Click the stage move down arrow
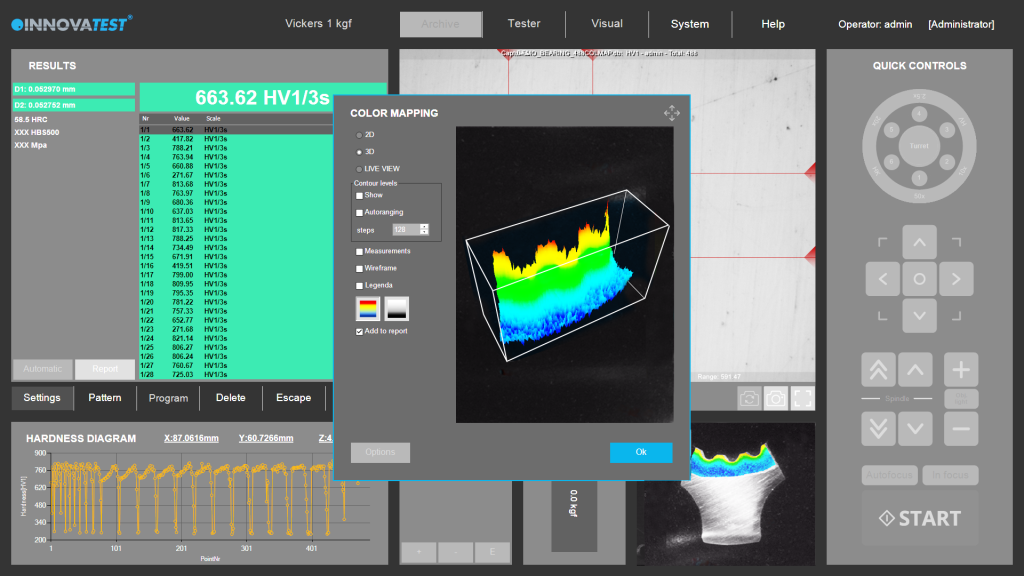This screenshot has height=576, width=1024. point(920,316)
